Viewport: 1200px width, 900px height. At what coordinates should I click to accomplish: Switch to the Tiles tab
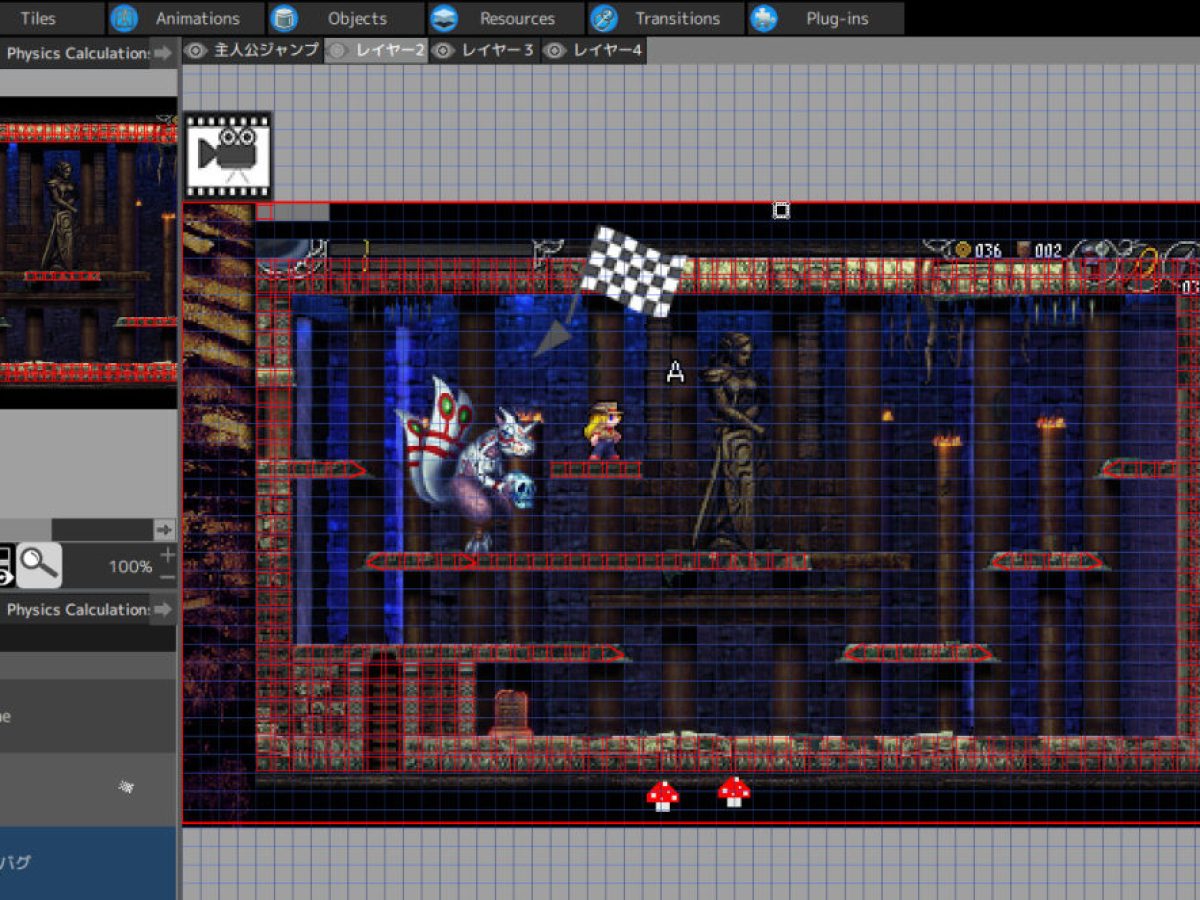tap(52, 18)
